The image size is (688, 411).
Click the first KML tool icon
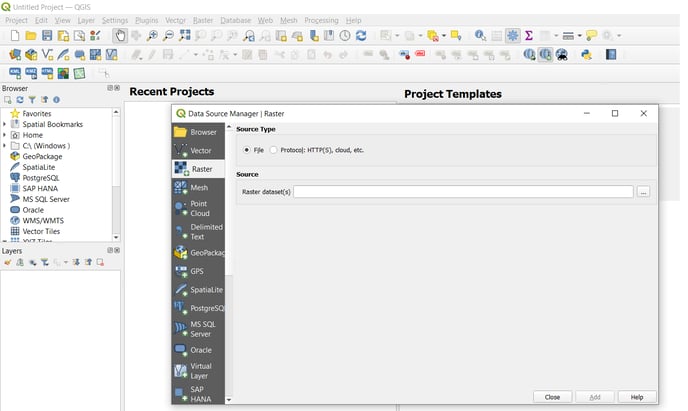15,73
